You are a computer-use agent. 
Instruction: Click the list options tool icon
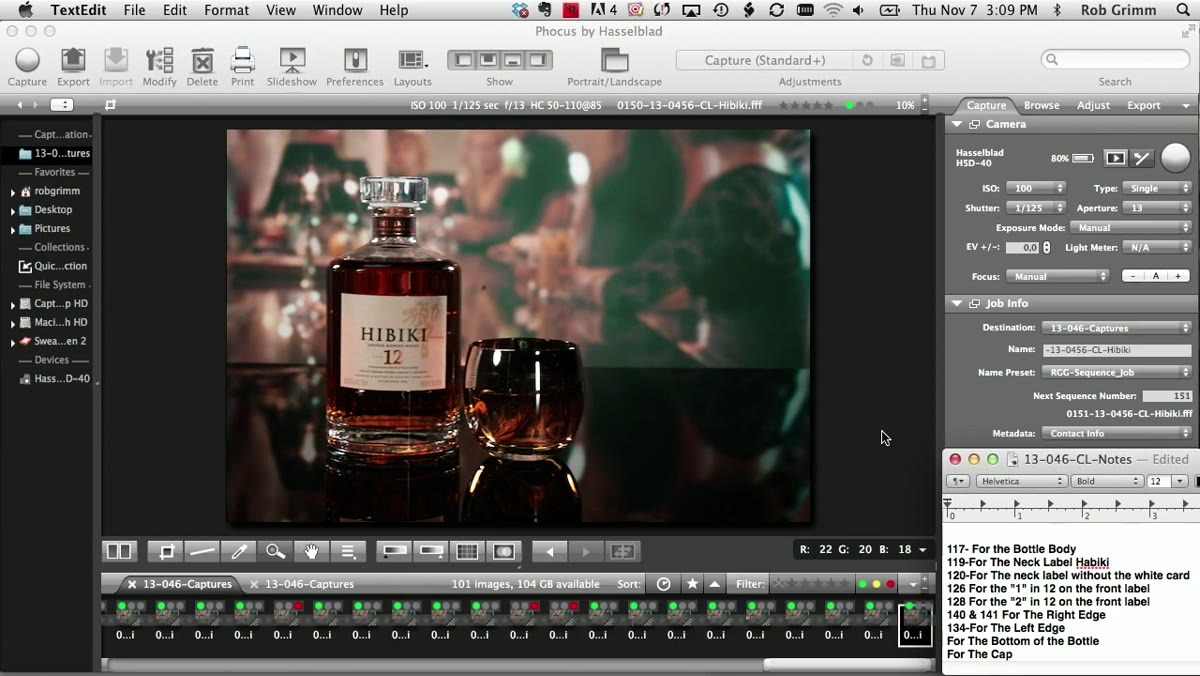click(x=348, y=551)
